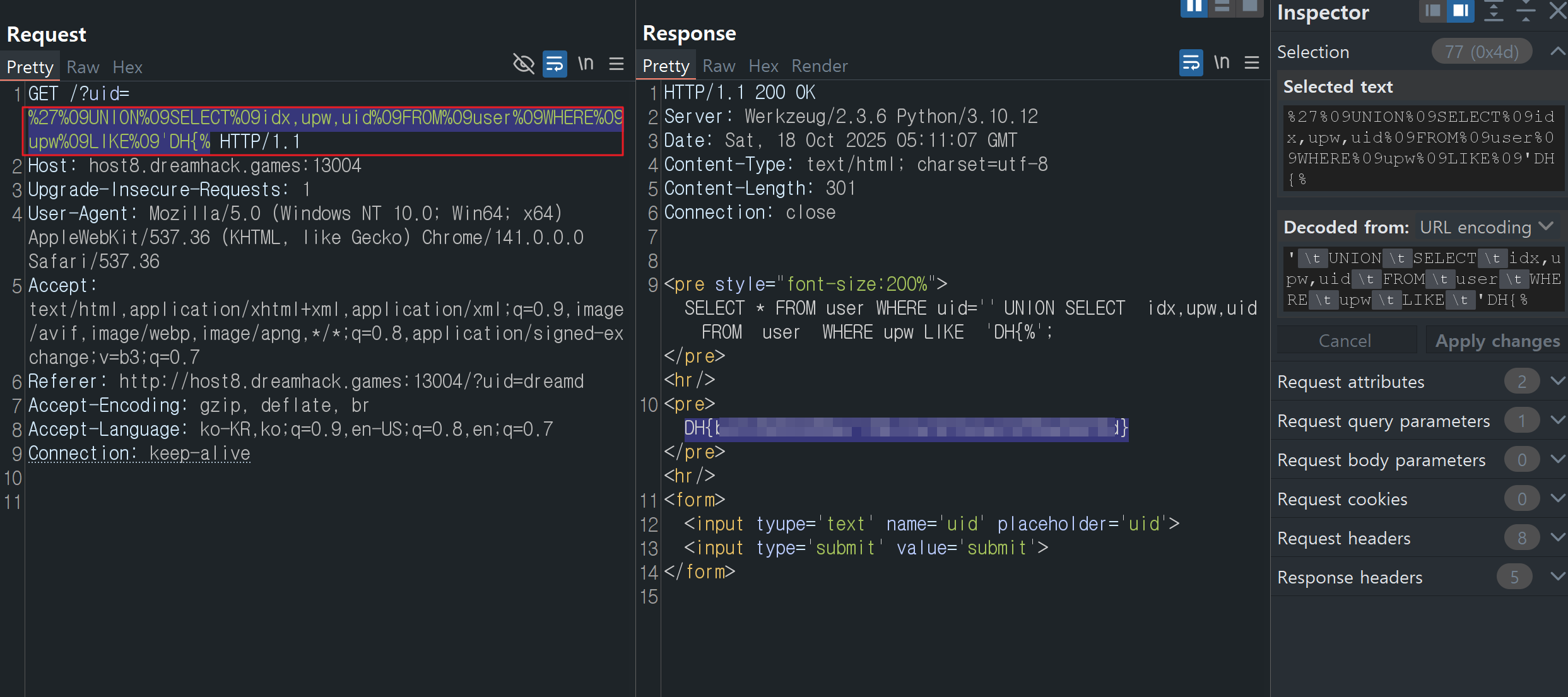Select side-by-side vertical layout icon
Screen dimensions: 1568x697
[x=1193, y=8]
